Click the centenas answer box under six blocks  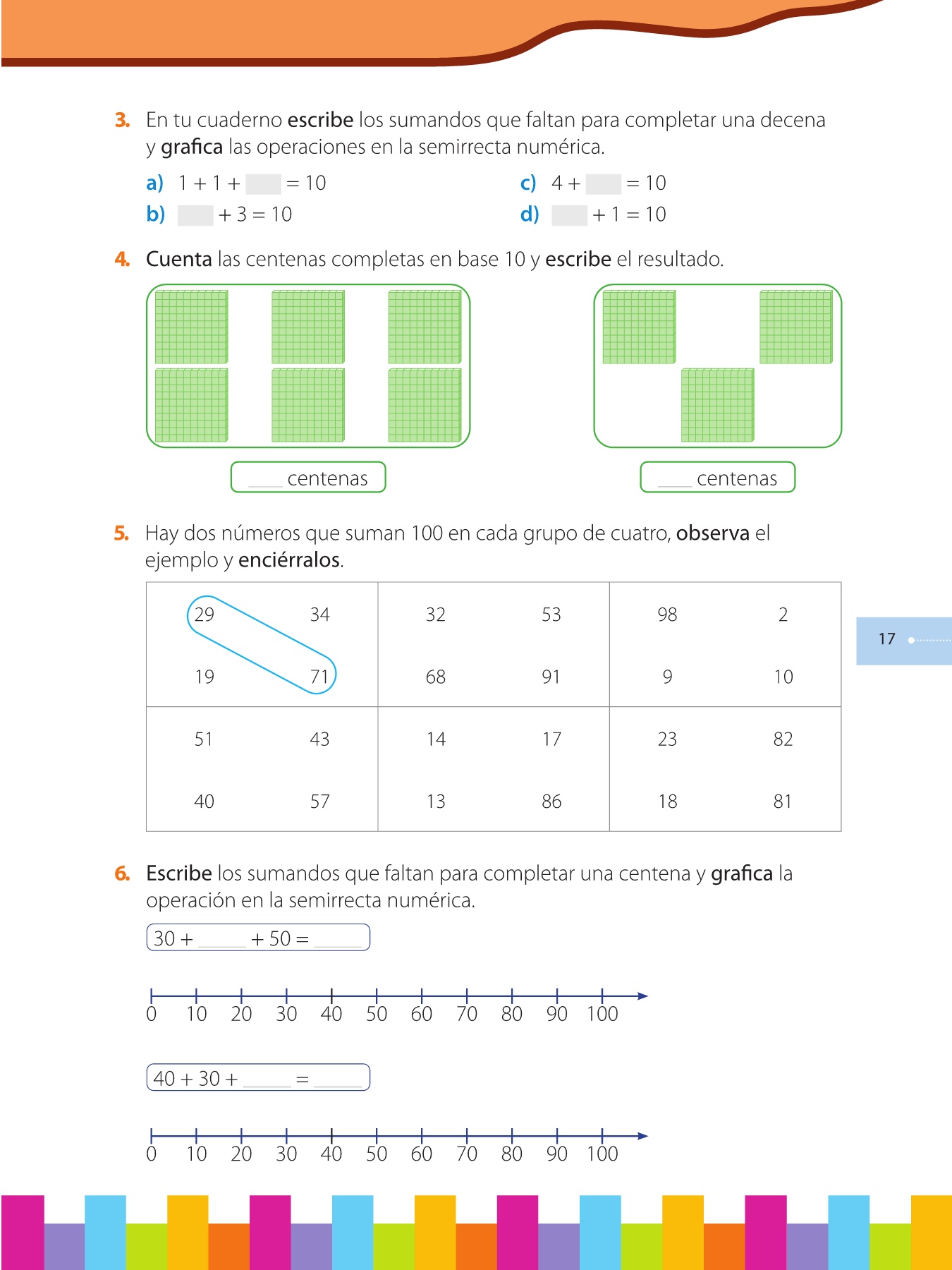[308, 478]
